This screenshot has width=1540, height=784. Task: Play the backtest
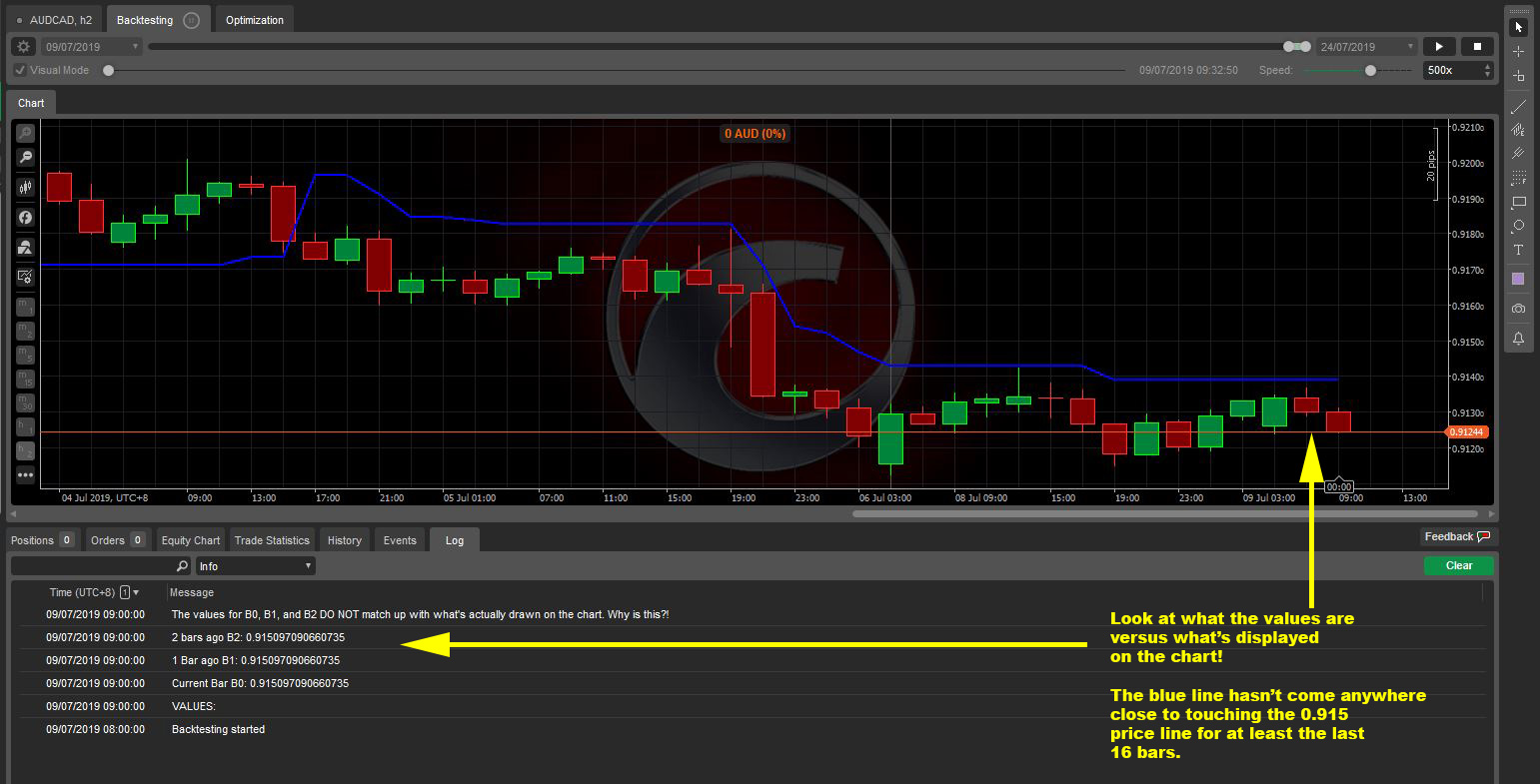tap(1439, 47)
